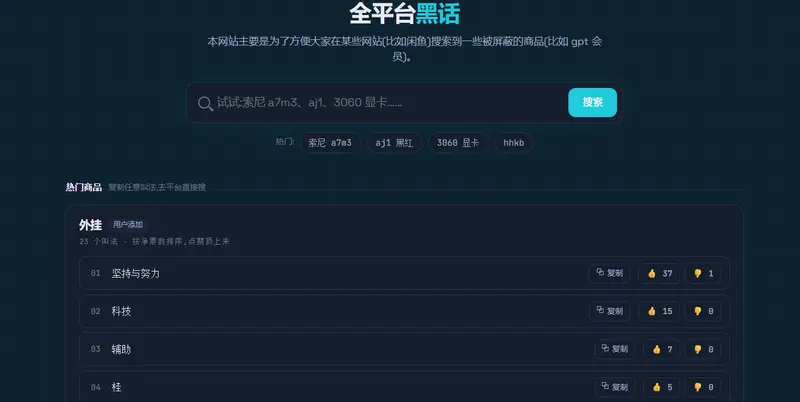Screen dimensions: 800x402
Task: Click the 用户添加 badge
Action: [128, 224]
